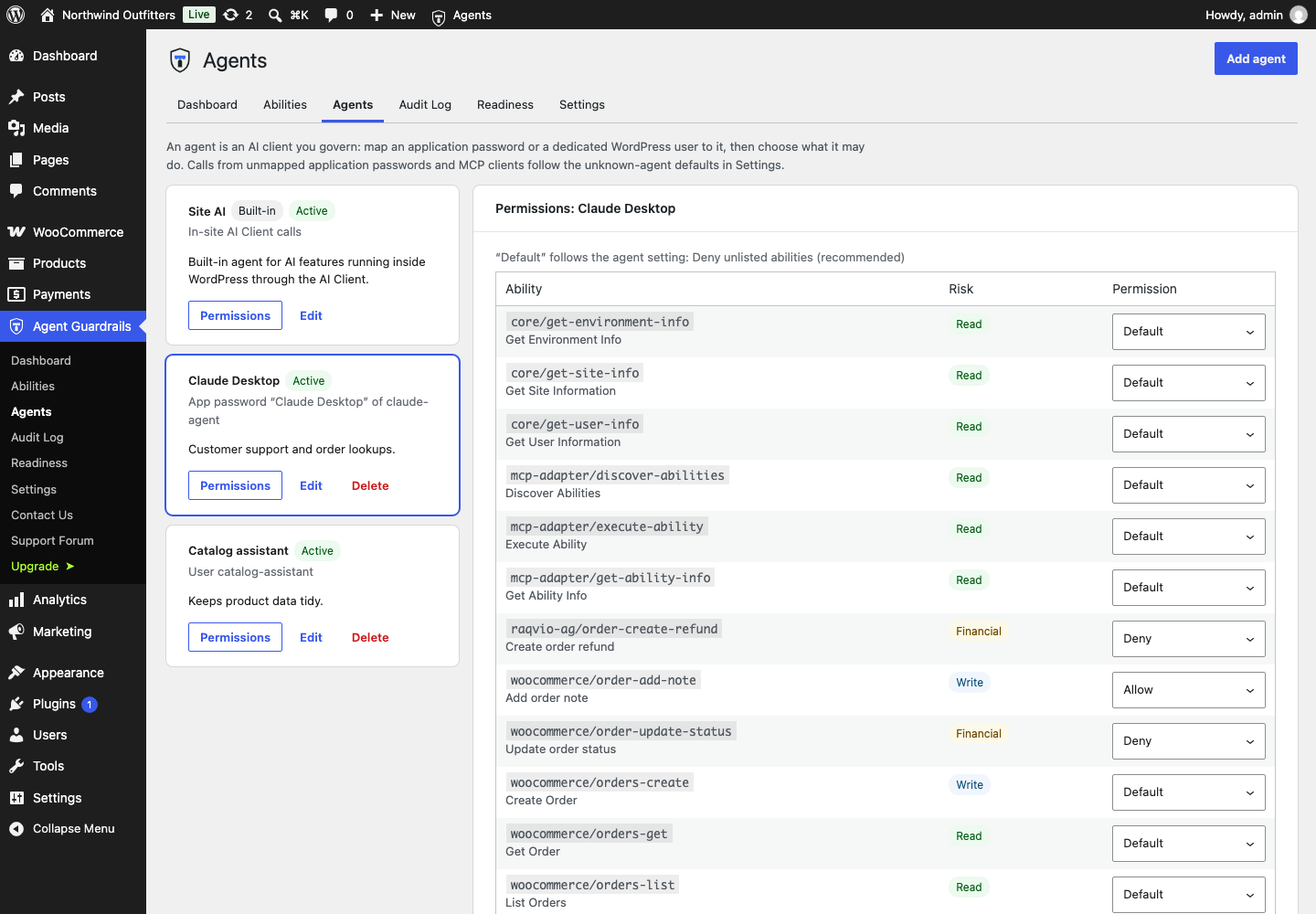The height and width of the screenshot is (914, 1316).
Task: Click the updates icon showing 2
Action: point(238,15)
